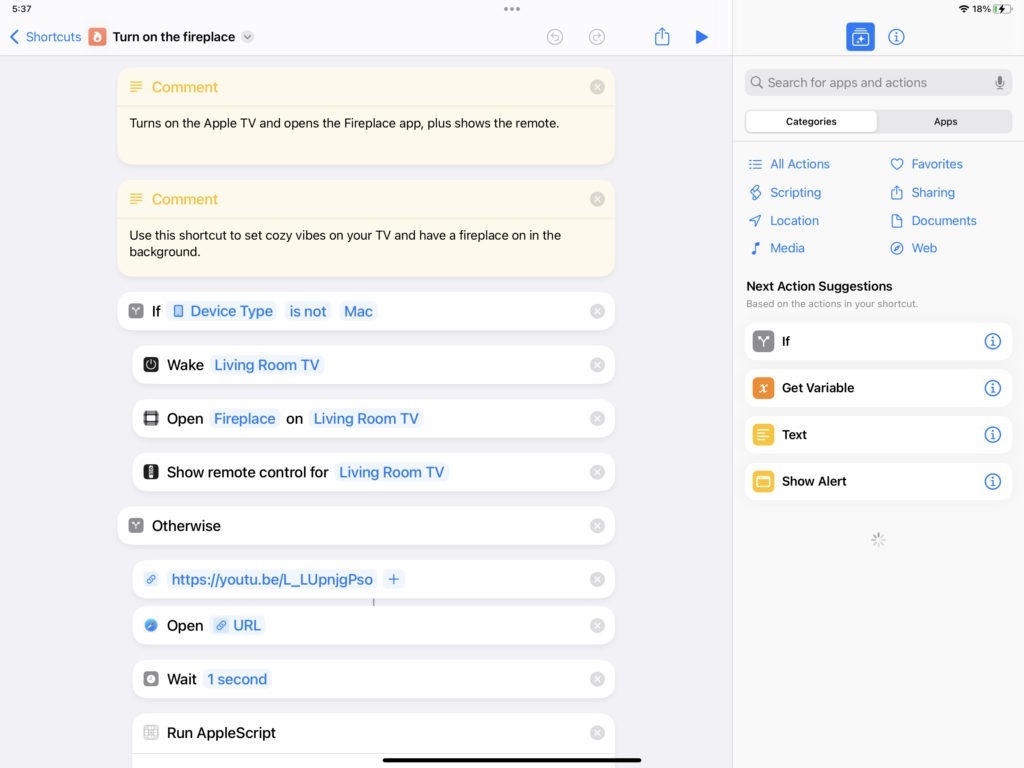Undo the last edit
Image resolution: width=1024 pixels, height=768 pixels.
[x=554, y=37]
